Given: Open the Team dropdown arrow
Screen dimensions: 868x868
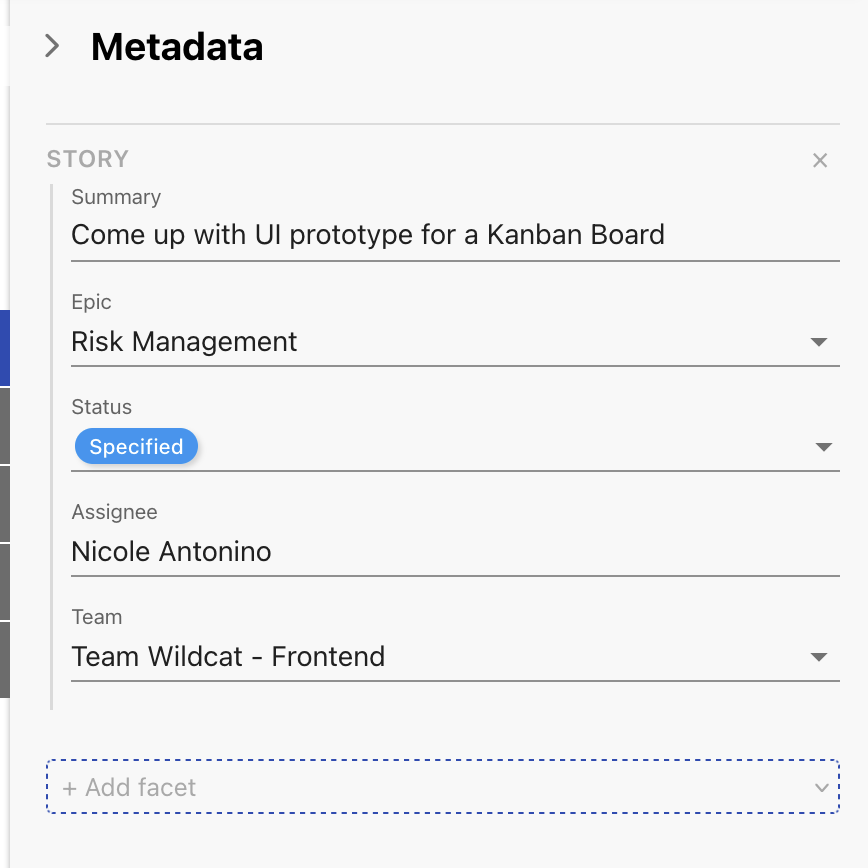Looking at the screenshot, I should coord(819,657).
